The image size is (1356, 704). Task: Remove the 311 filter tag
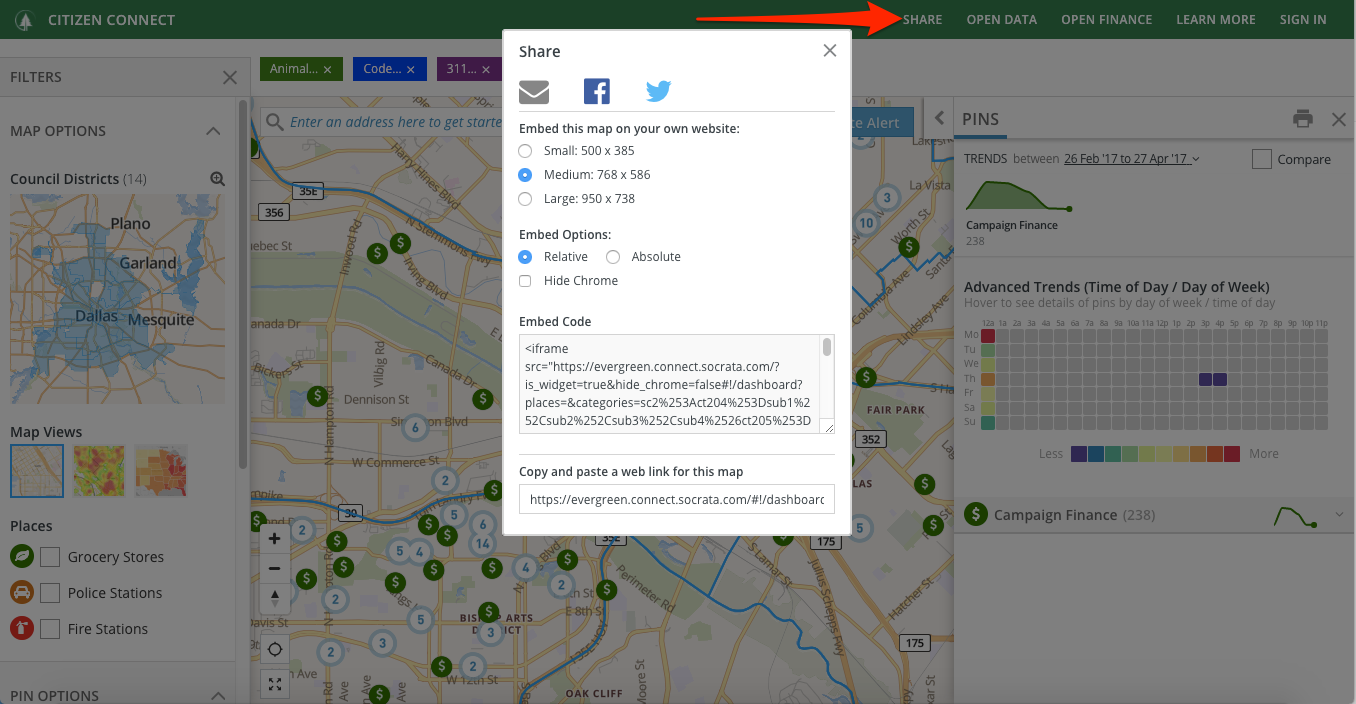(487, 69)
